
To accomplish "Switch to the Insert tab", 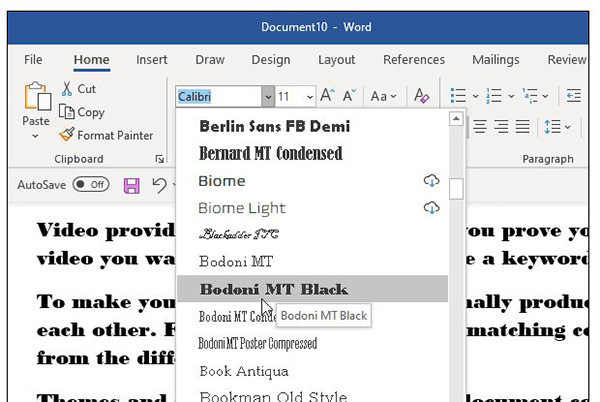I will [x=151, y=60].
